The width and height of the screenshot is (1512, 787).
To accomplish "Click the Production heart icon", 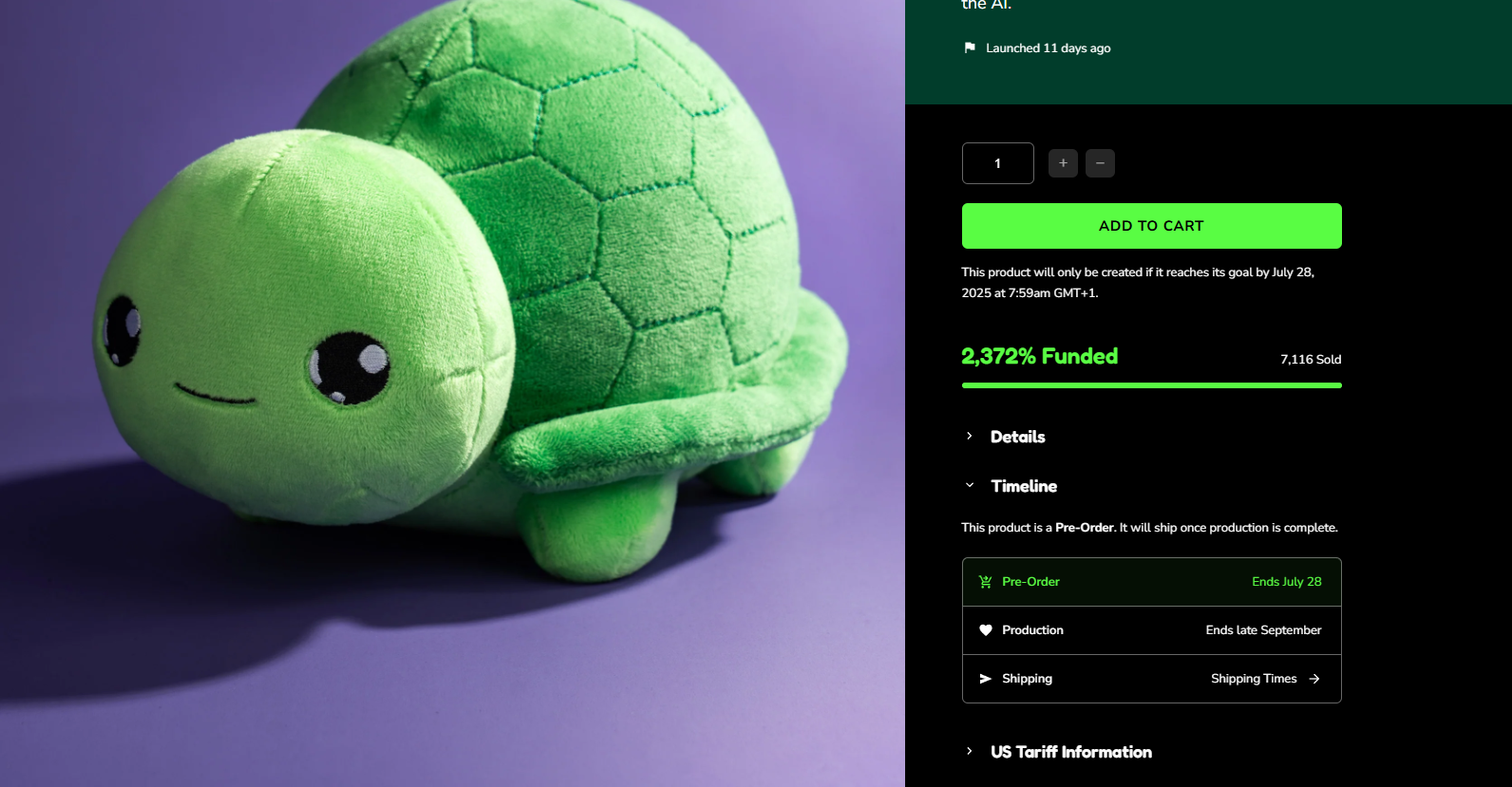I will pos(986,630).
